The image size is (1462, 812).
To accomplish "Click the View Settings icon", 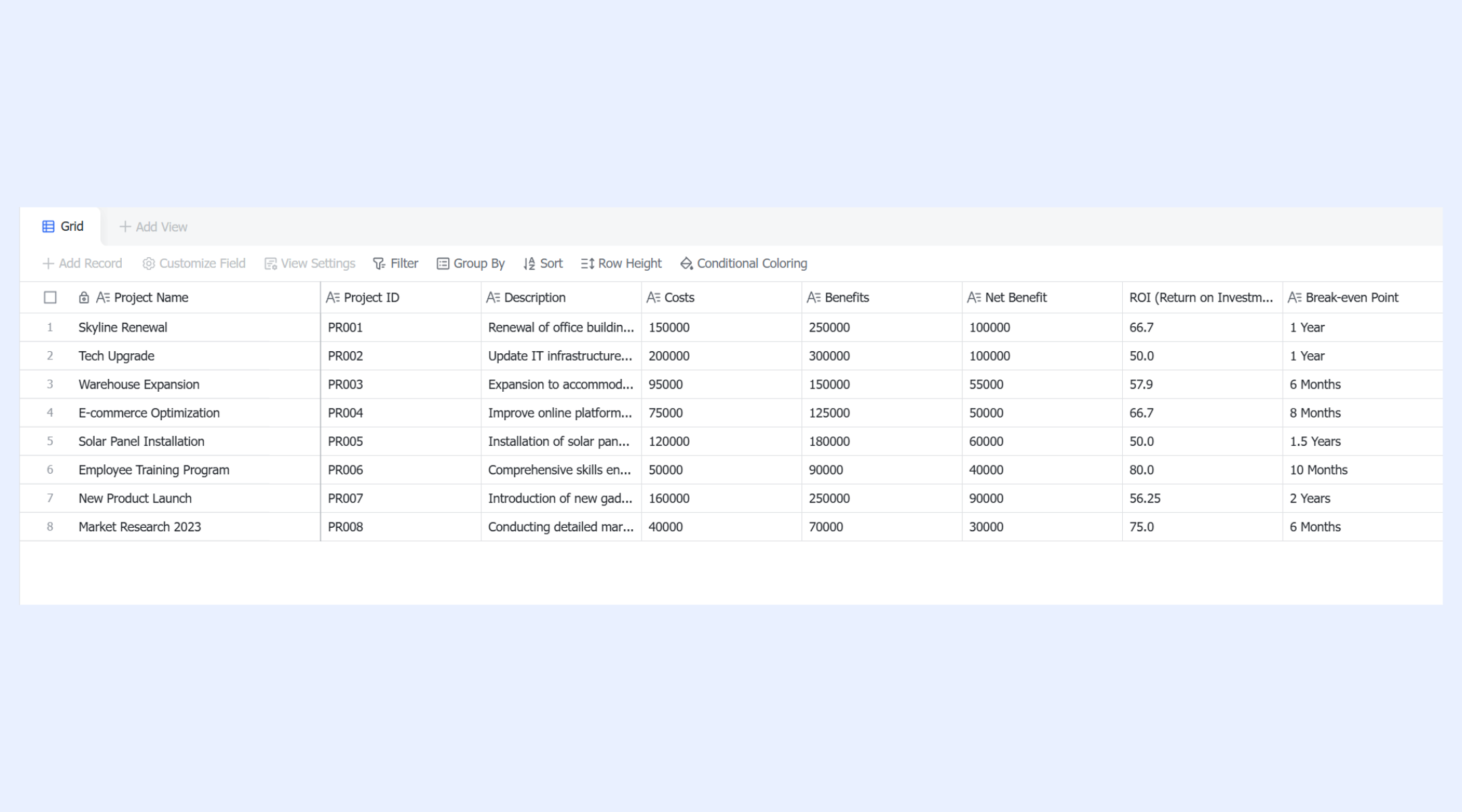I will pyautogui.click(x=271, y=263).
